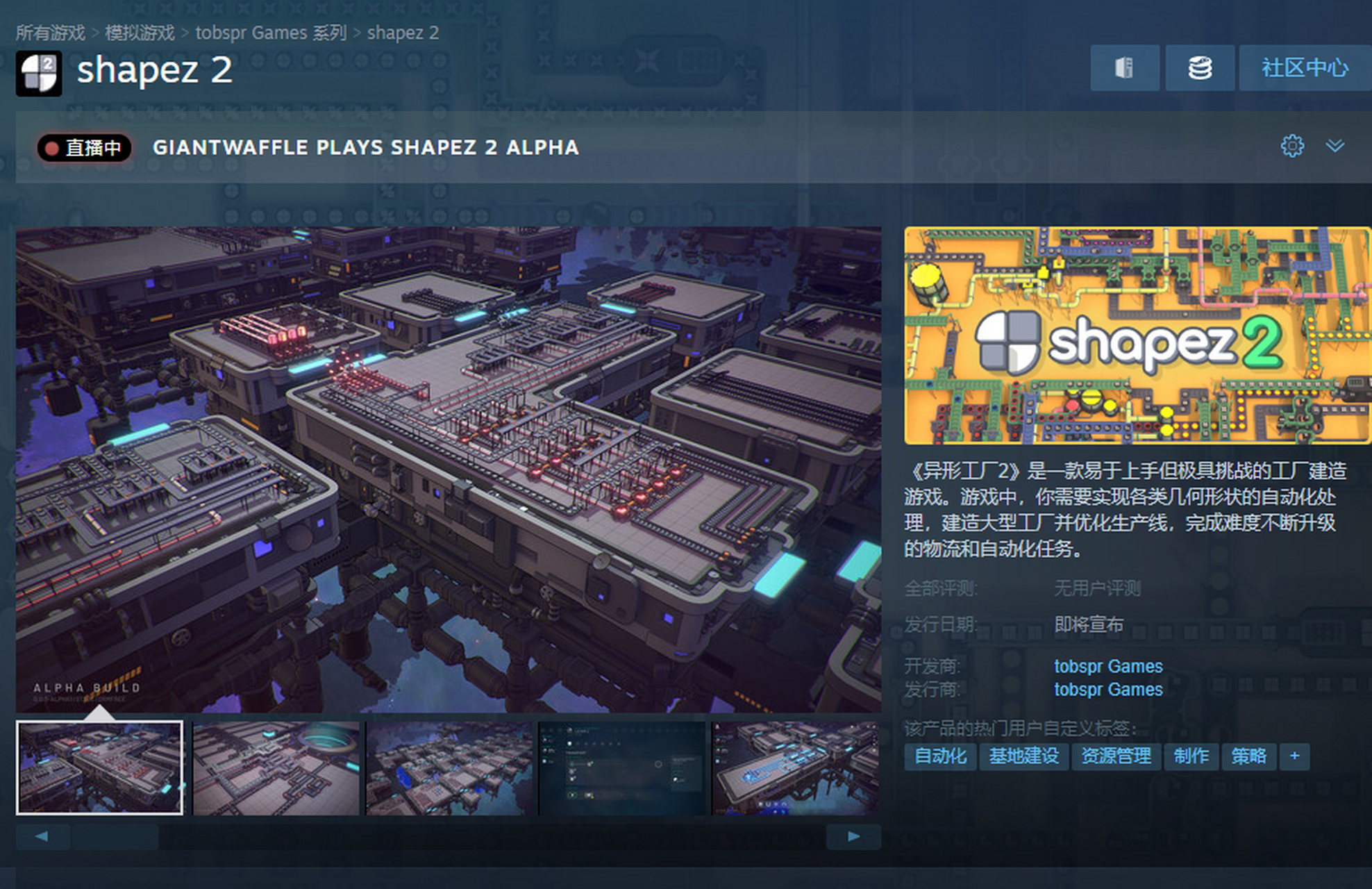Select the 资源管理 tag
The image size is (1372, 889).
[x=1116, y=756]
